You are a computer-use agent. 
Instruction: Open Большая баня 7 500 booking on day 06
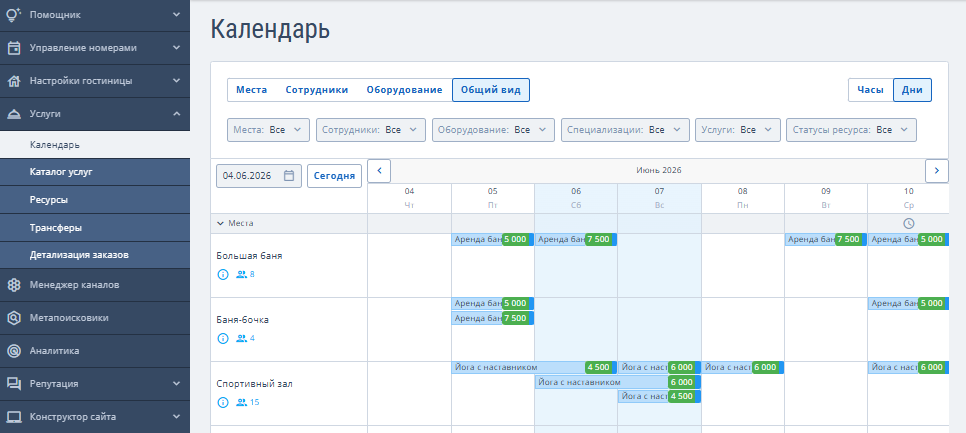point(576,240)
